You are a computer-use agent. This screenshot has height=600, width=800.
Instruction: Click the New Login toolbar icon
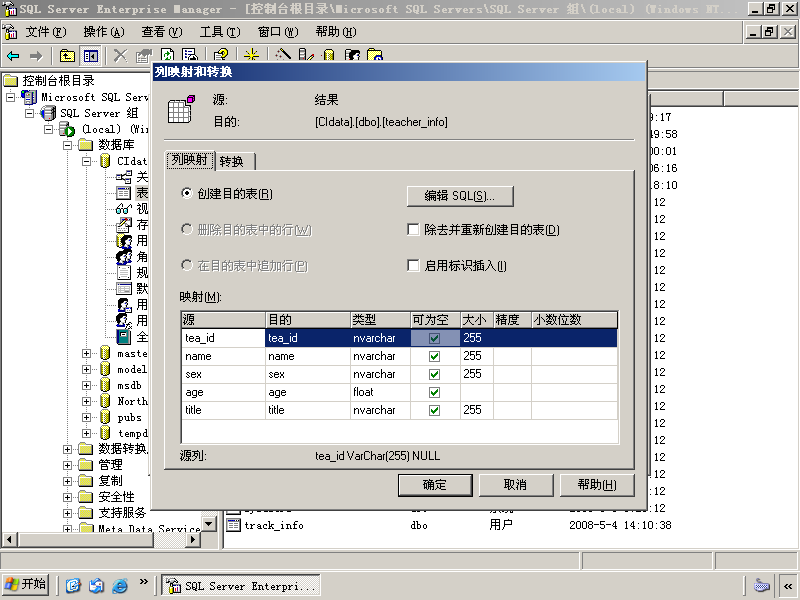(x=352, y=55)
